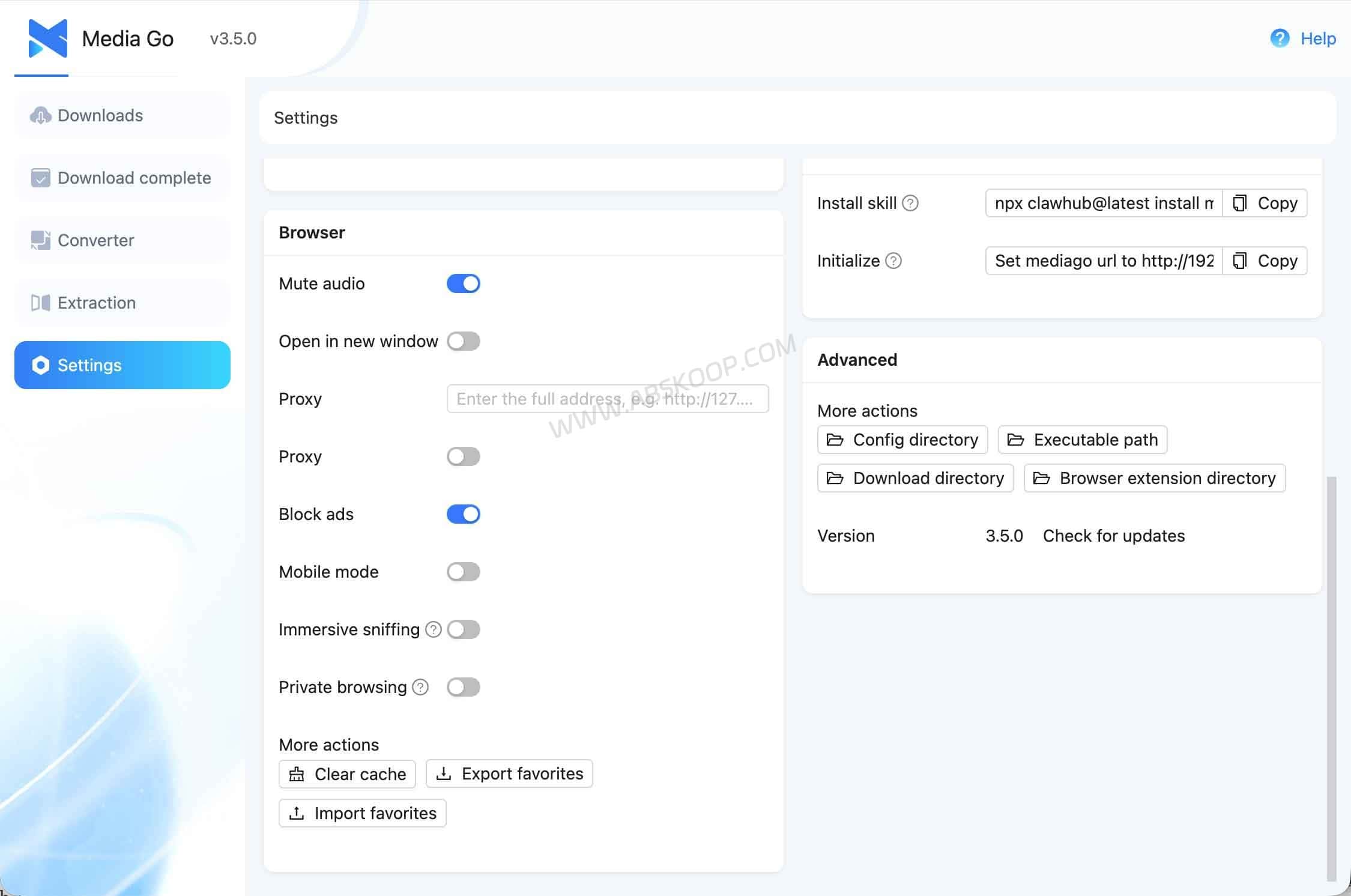Click the Help question mark icon

(1280, 38)
